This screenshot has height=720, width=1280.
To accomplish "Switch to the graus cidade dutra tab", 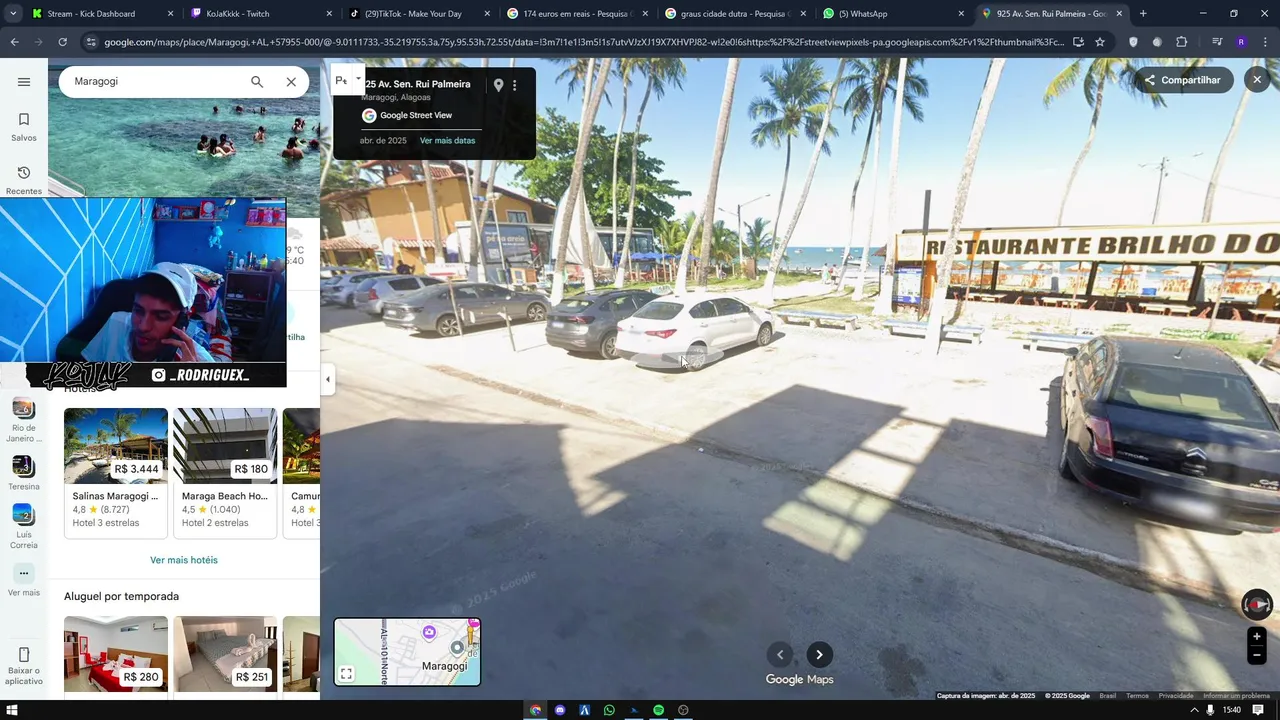I will [734, 14].
